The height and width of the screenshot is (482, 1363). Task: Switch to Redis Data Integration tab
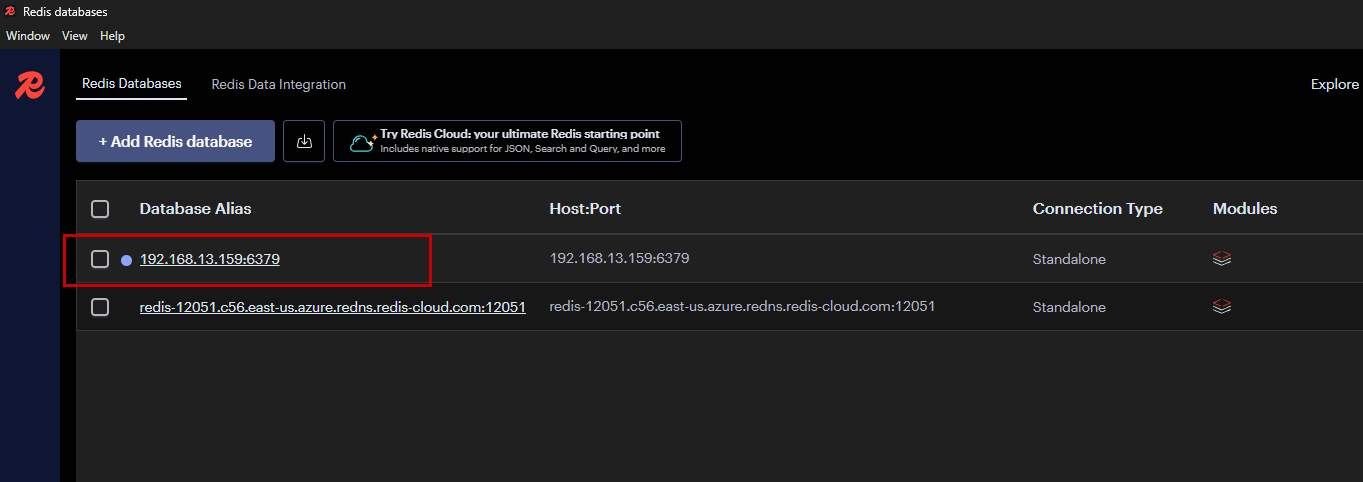pyautogui.click(x=279, y=84)
